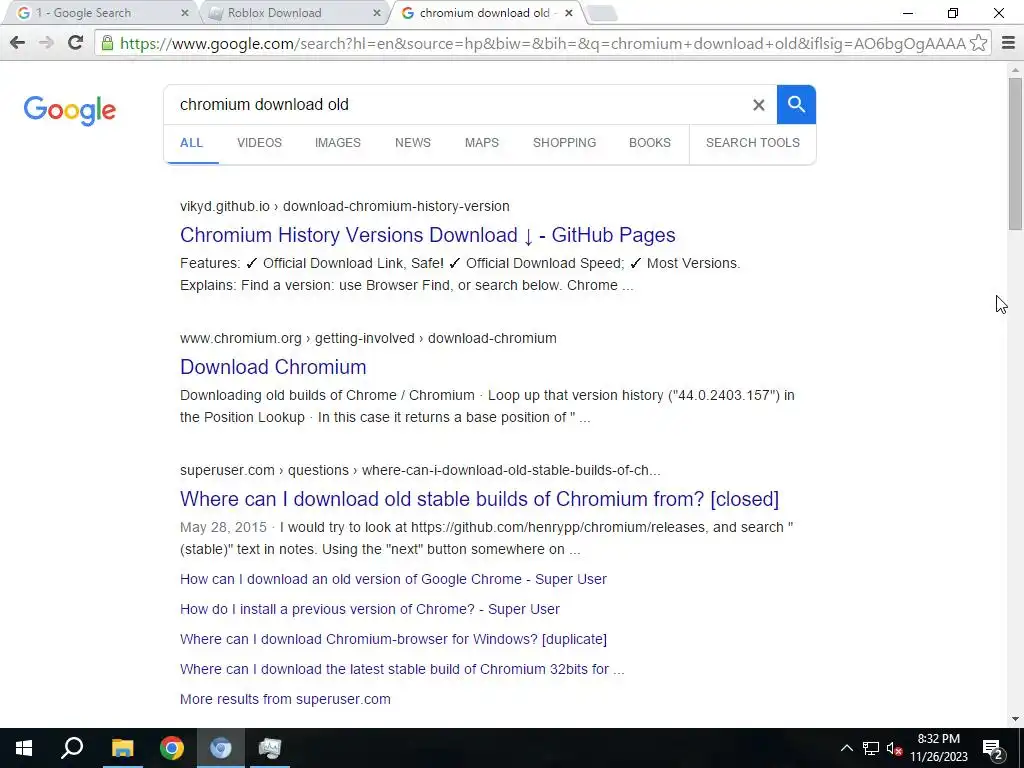Open 'How can I download an old version' link
Screen dimensions: 1024x768
point(393,579)
